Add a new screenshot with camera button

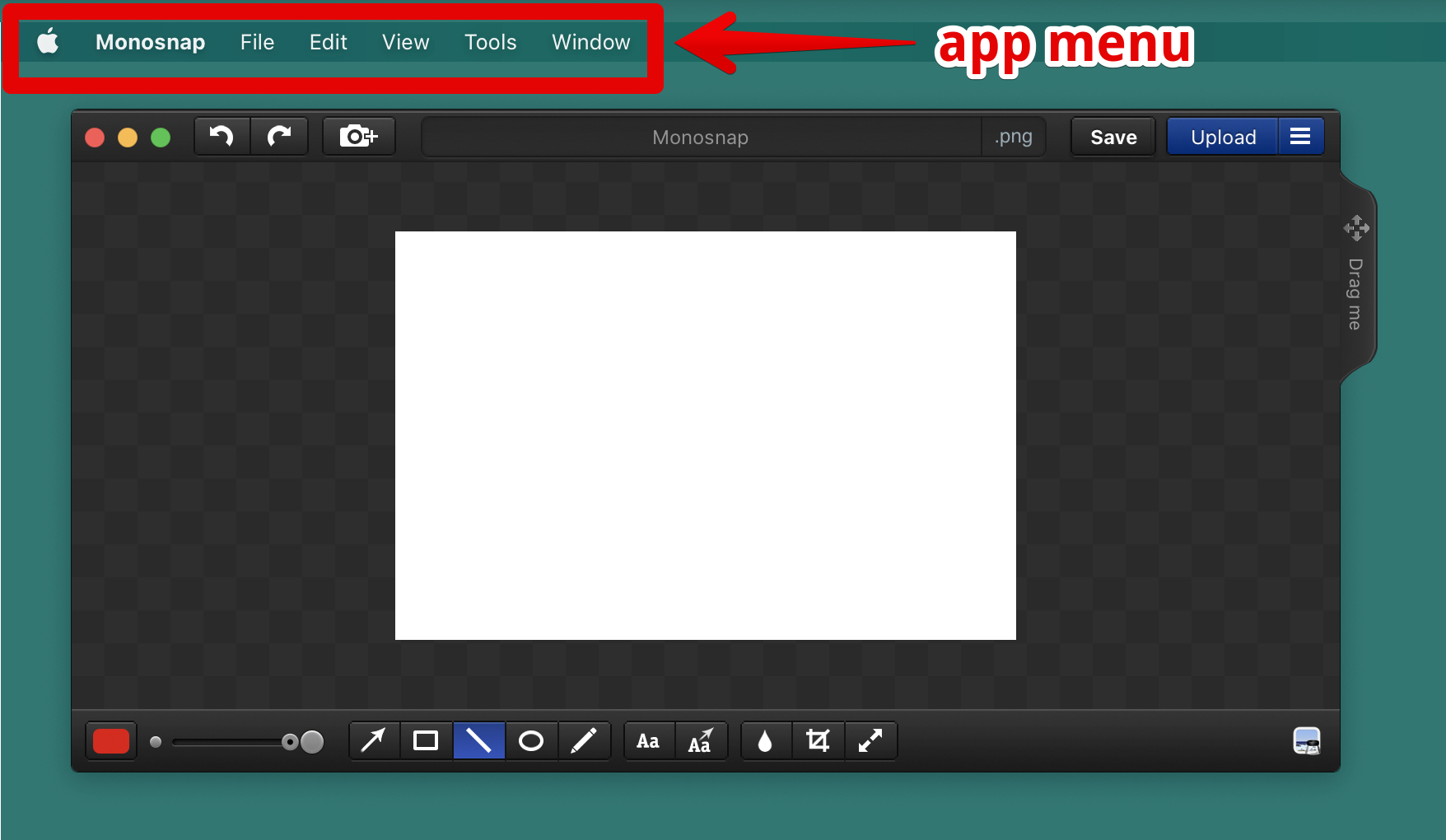click(x=358, y=136)
